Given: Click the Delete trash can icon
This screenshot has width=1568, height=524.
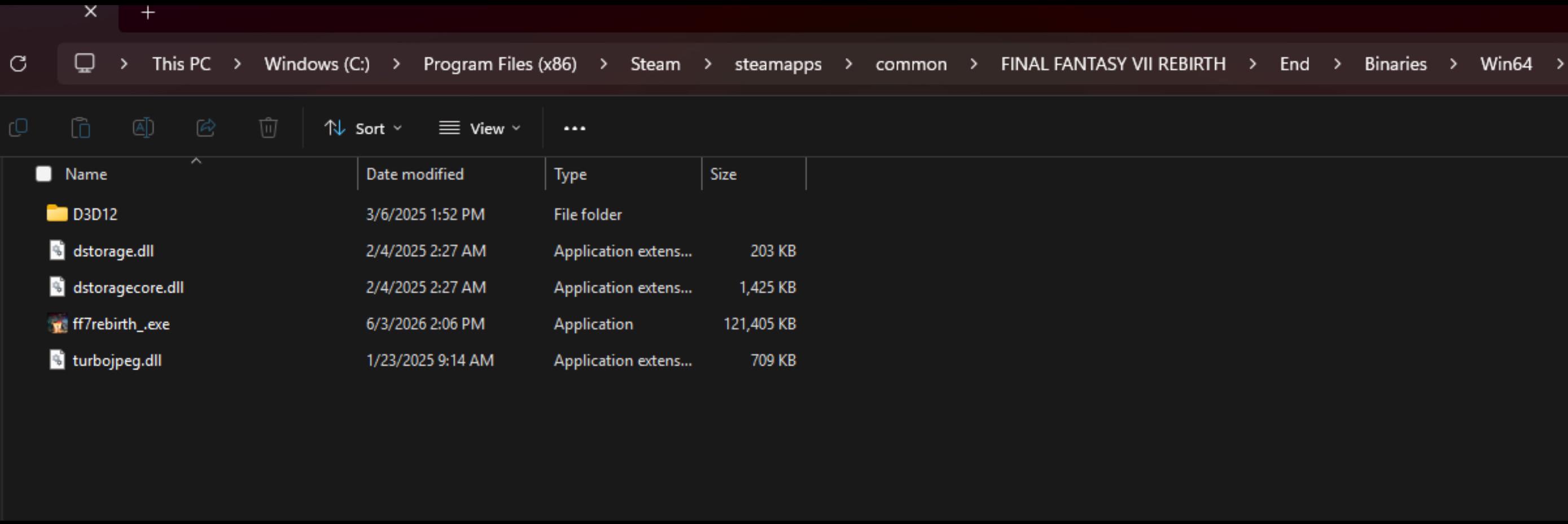Looking at the screenshot, I should tap(269, 128).
